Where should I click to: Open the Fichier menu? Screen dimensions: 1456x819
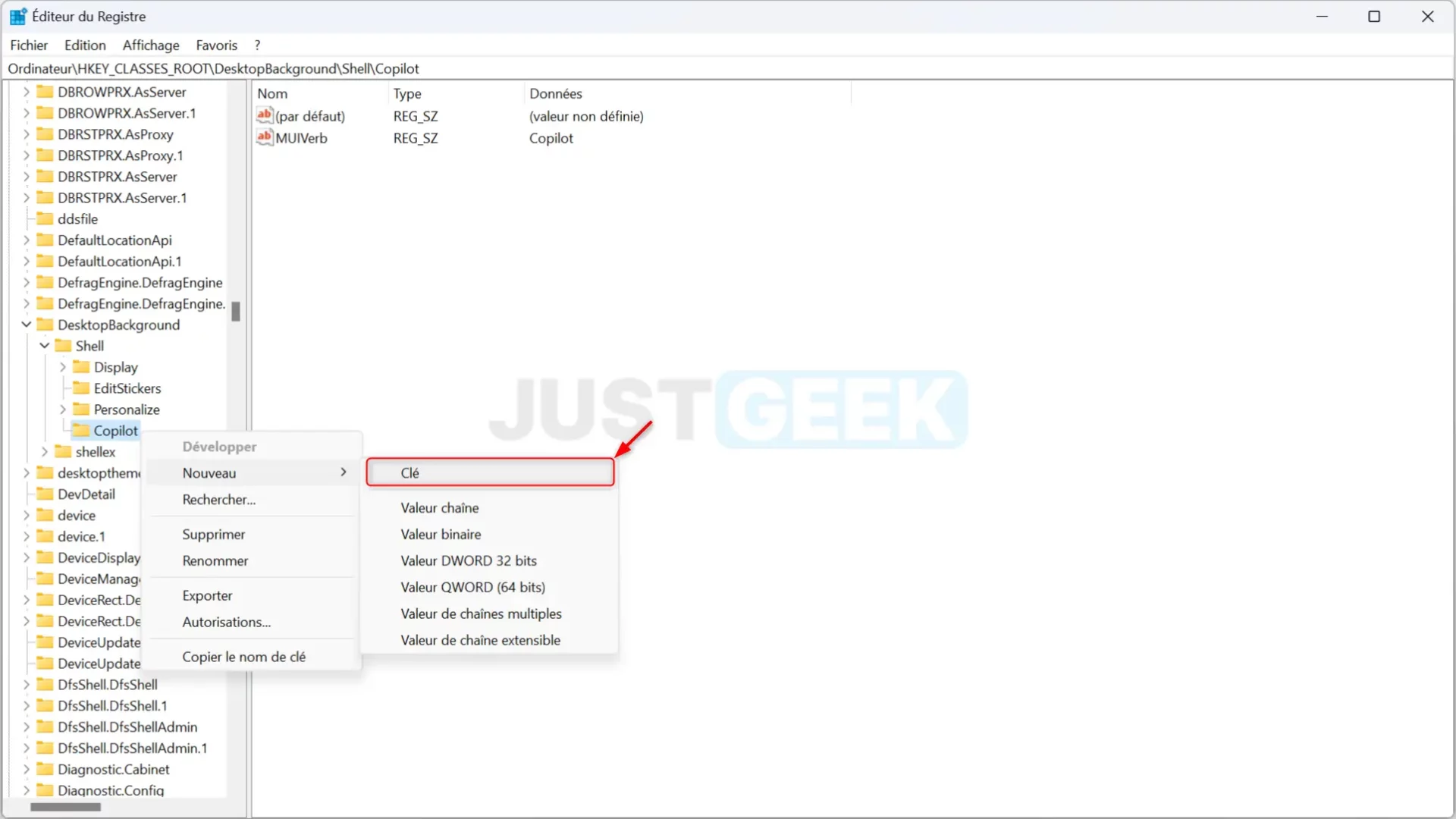[28, 45]
